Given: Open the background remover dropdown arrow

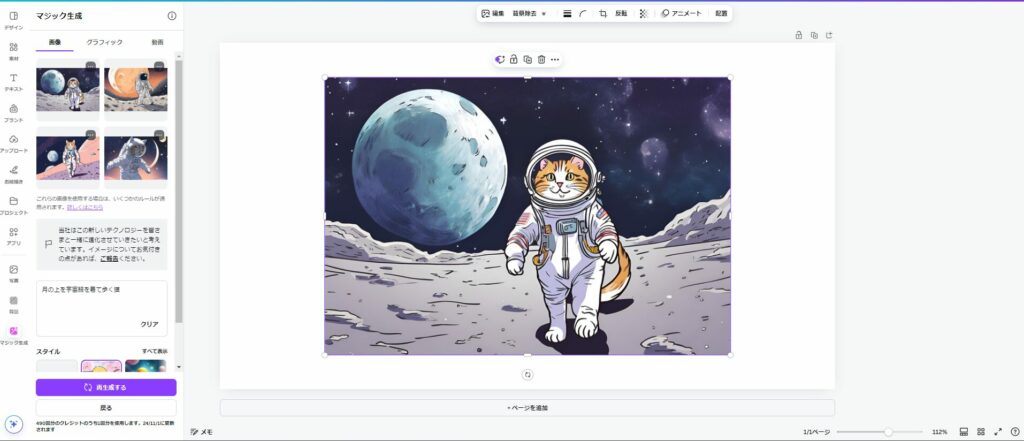Looking at the screenshot, I should point(544,14).
